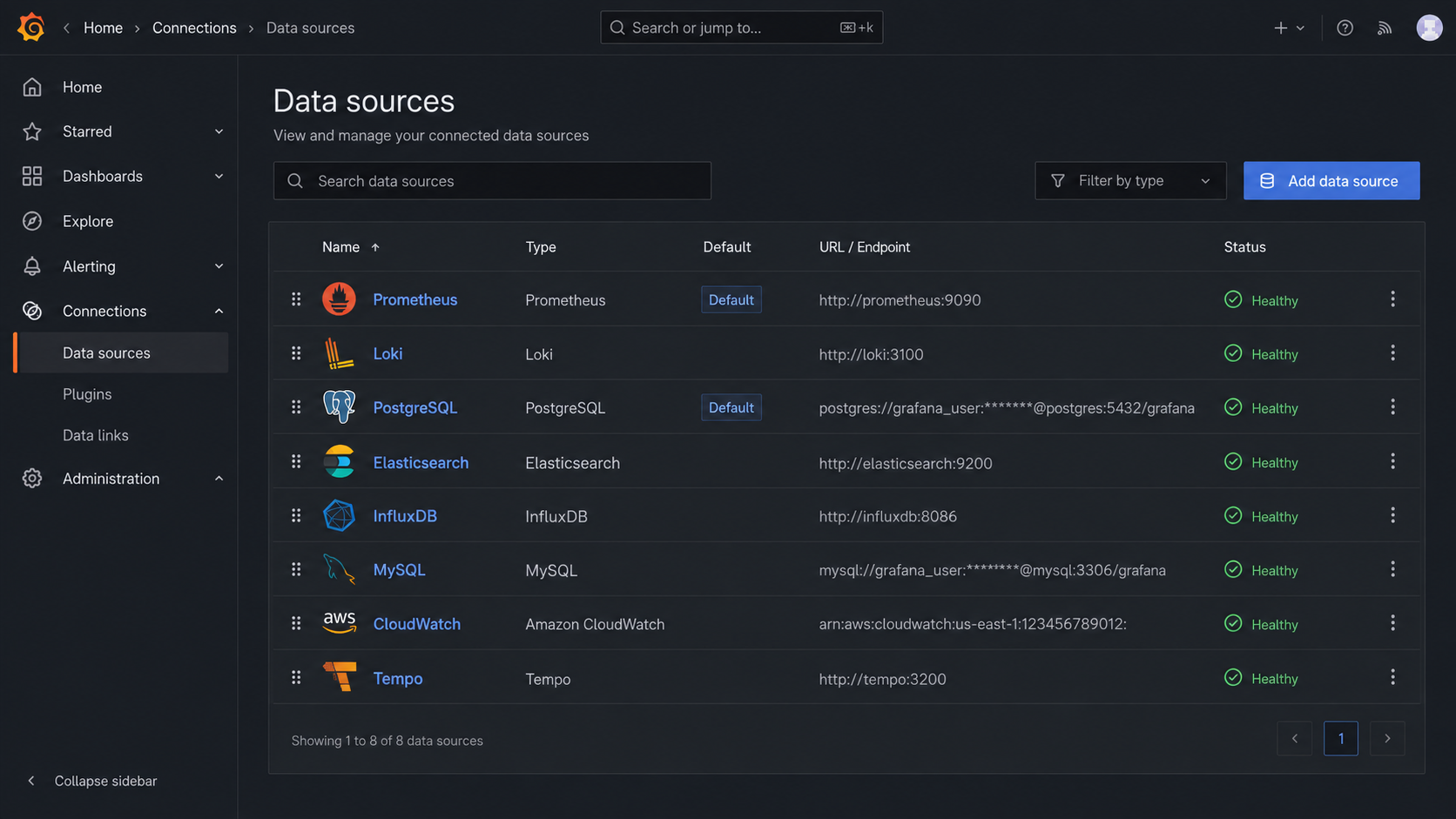This screenshot has width=1456, height=819.
Task: Click the URL http://influxdb:8086
Action: click(x=887, y=516)
